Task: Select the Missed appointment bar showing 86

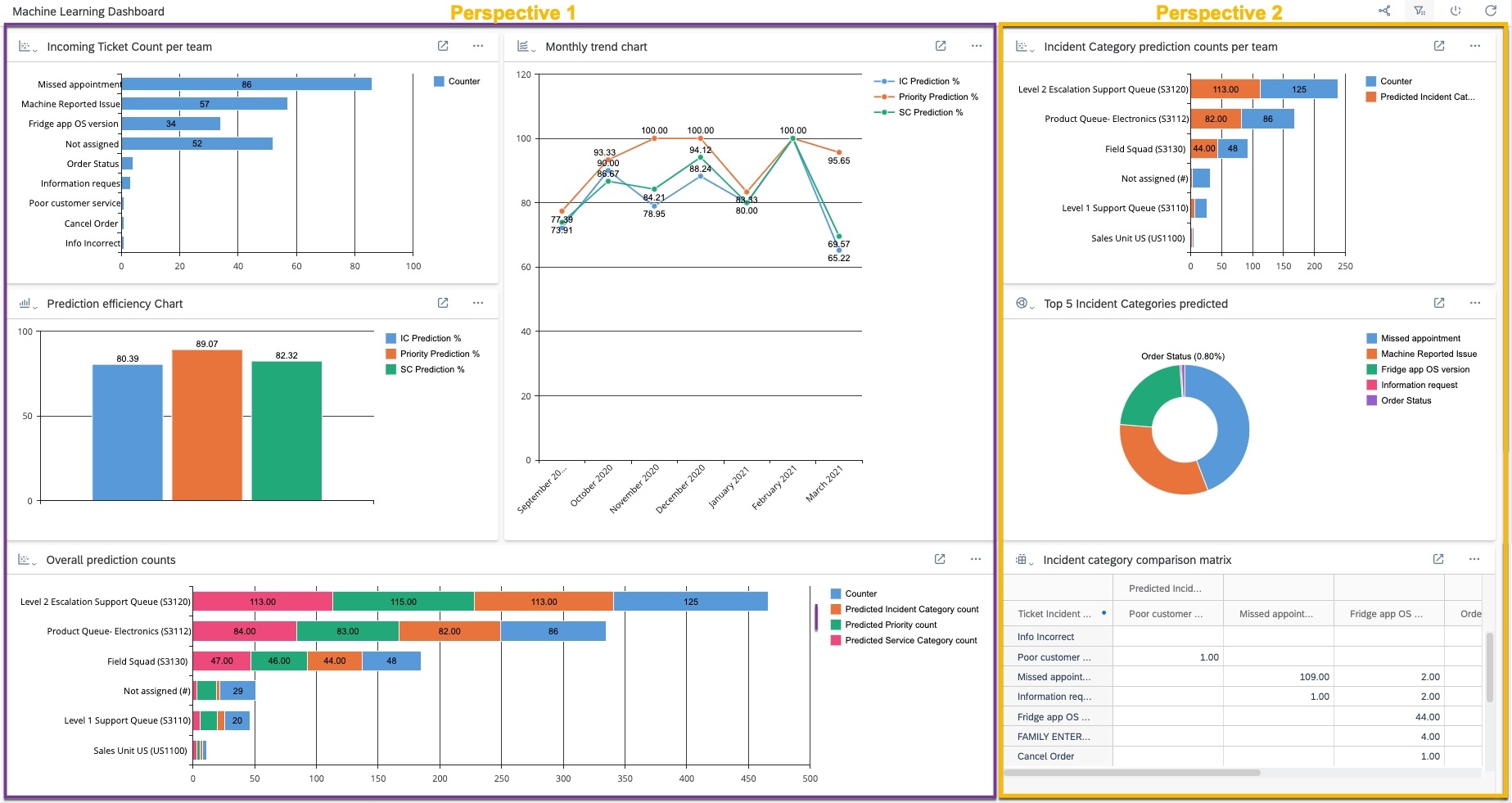Action: click(246, 83)
